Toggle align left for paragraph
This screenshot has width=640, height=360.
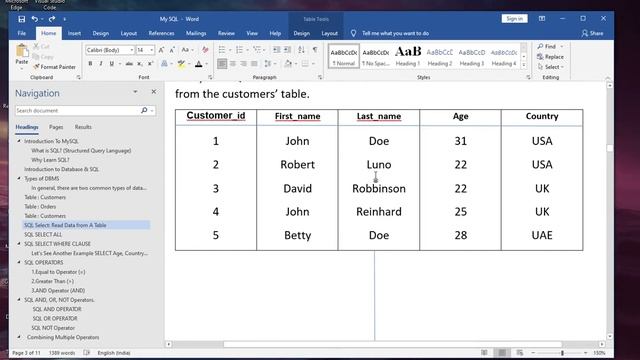[222, 64]
